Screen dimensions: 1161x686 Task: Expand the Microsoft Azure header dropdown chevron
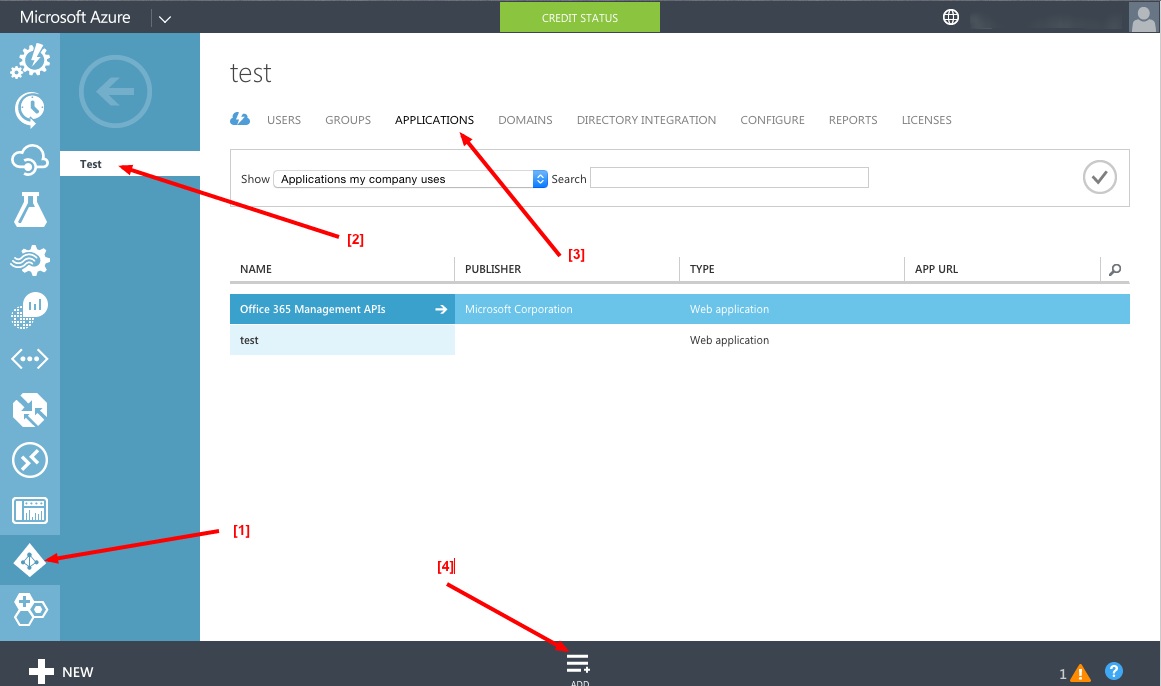pyautogui.click(x=165, y=19)
